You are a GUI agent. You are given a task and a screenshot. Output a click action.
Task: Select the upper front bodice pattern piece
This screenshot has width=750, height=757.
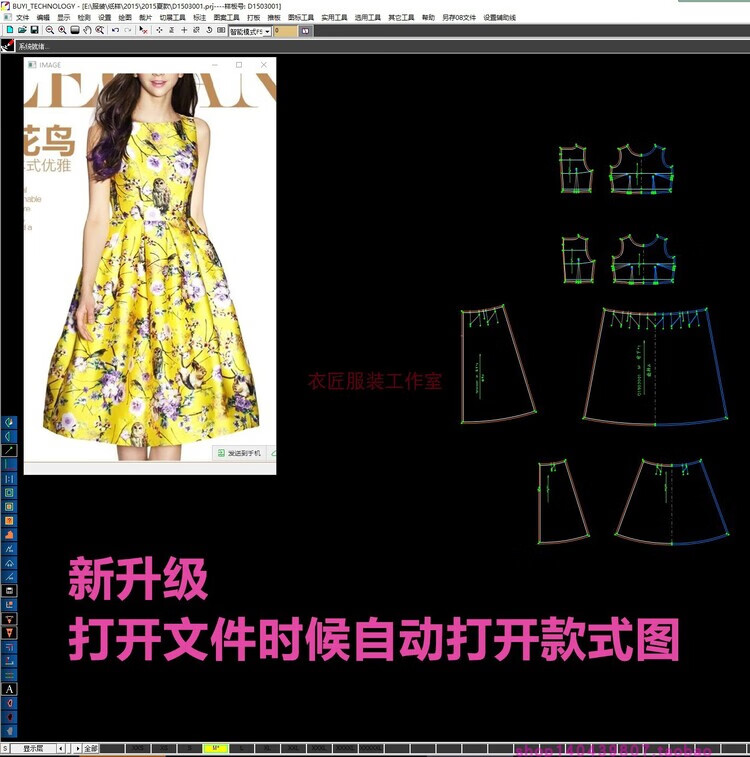tap(641, 168)
